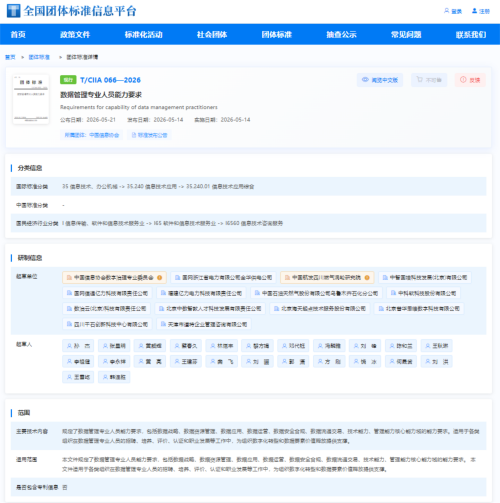The image size is (500, 503).
Task: Click the 阅览中文版 button
Action: click(380, 80)
